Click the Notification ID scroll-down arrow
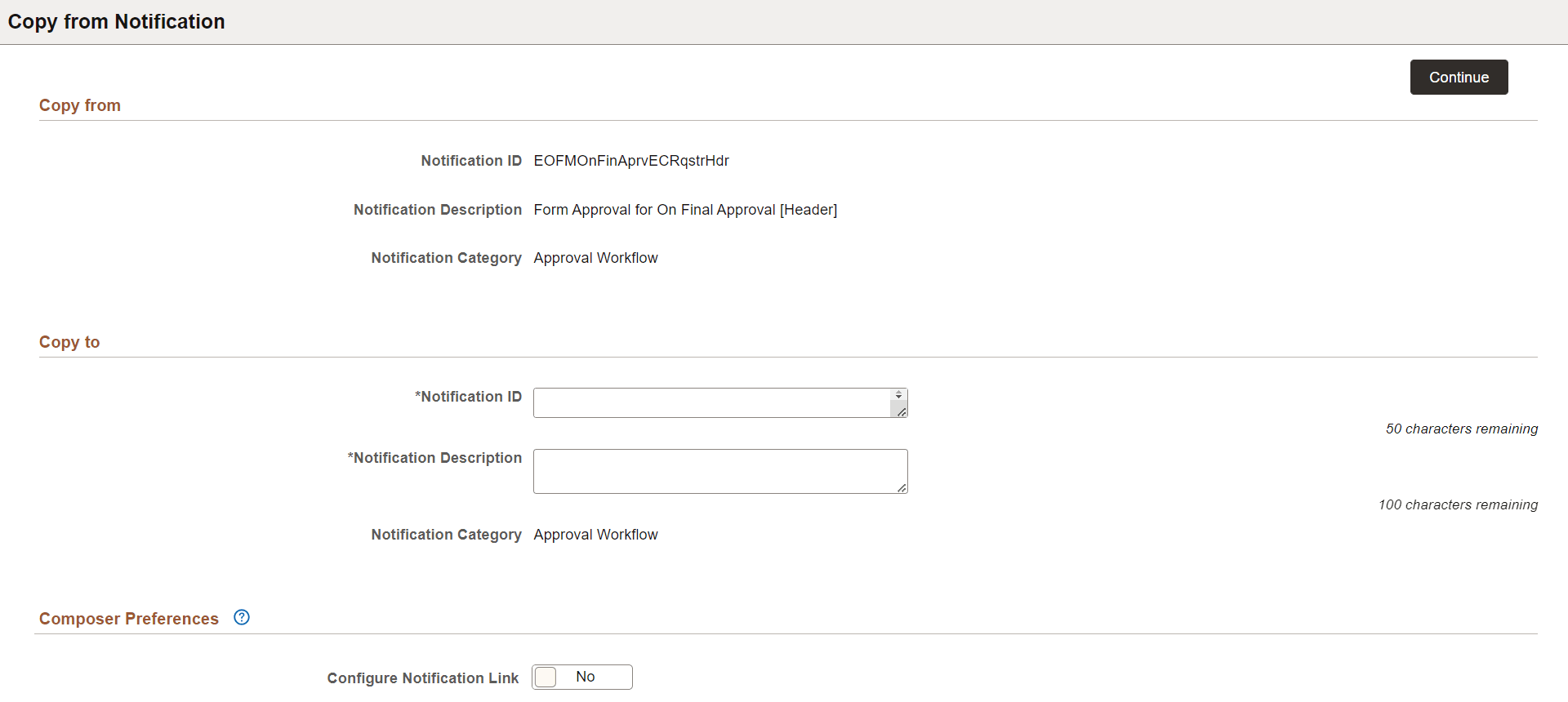Viewport: 1568px width, 702px height. pos(898,397)
